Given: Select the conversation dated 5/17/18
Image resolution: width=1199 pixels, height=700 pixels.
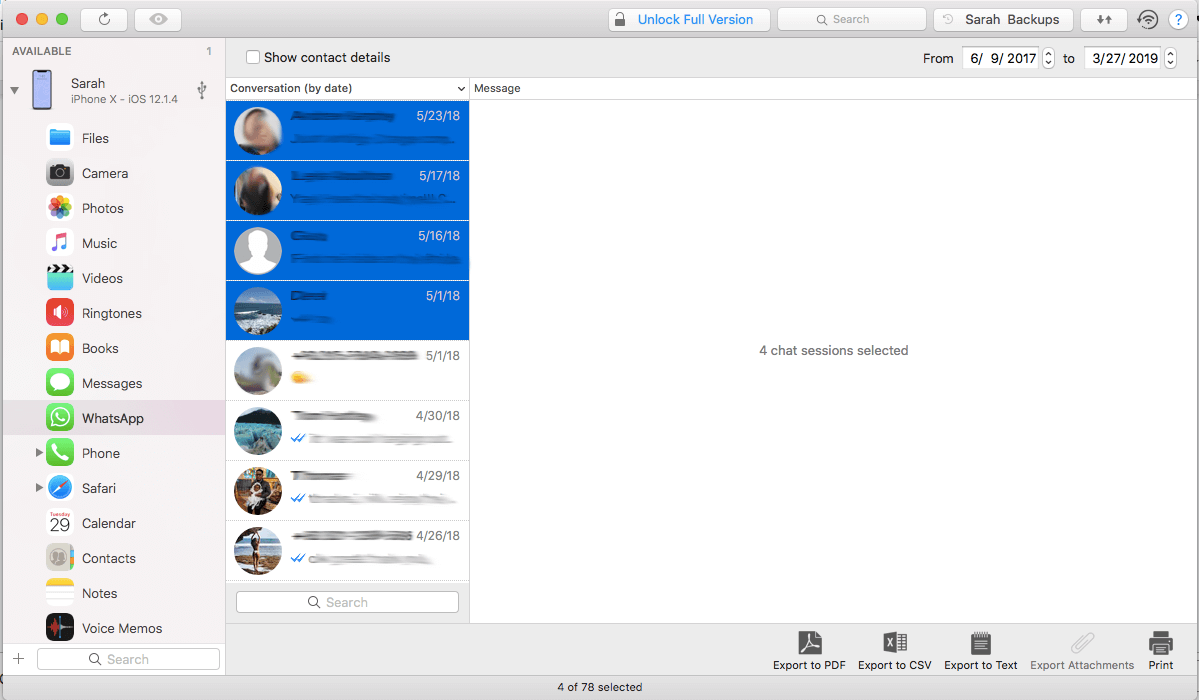Looking at the screenshot, I should tap(347, 190).
